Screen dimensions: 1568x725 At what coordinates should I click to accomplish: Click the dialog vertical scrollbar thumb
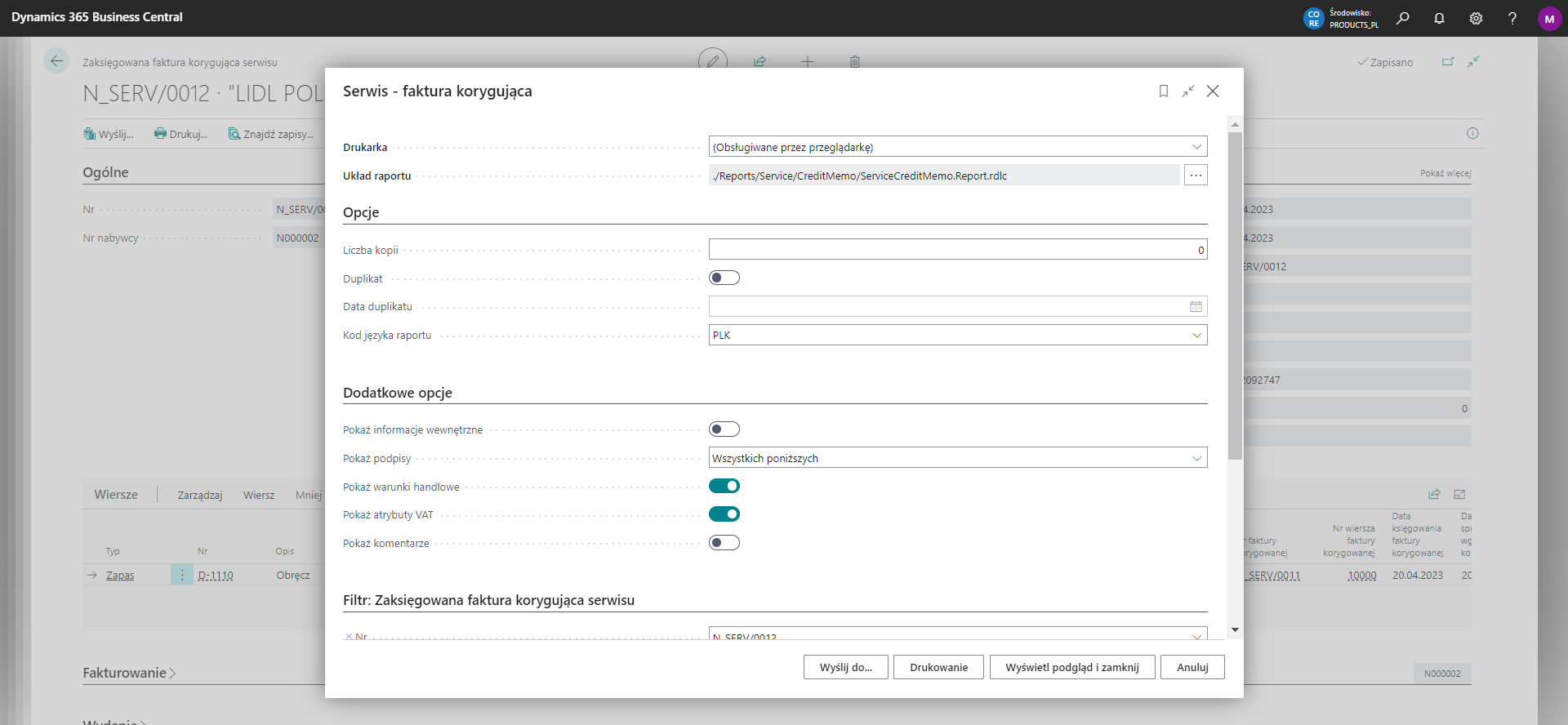(1235, 296)
